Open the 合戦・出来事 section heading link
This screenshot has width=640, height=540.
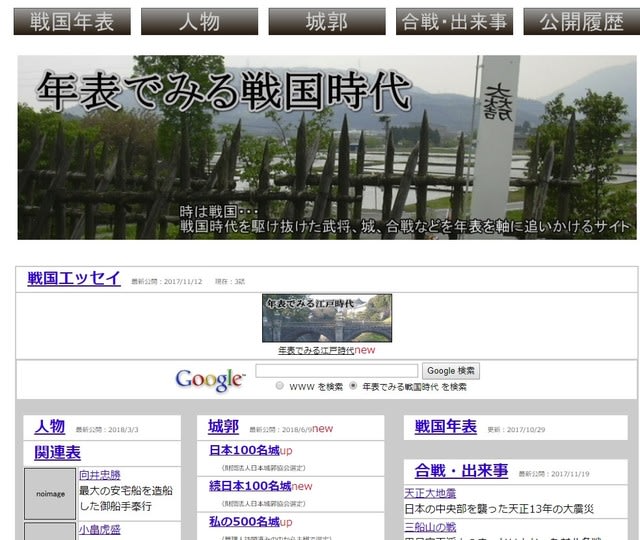461,471
